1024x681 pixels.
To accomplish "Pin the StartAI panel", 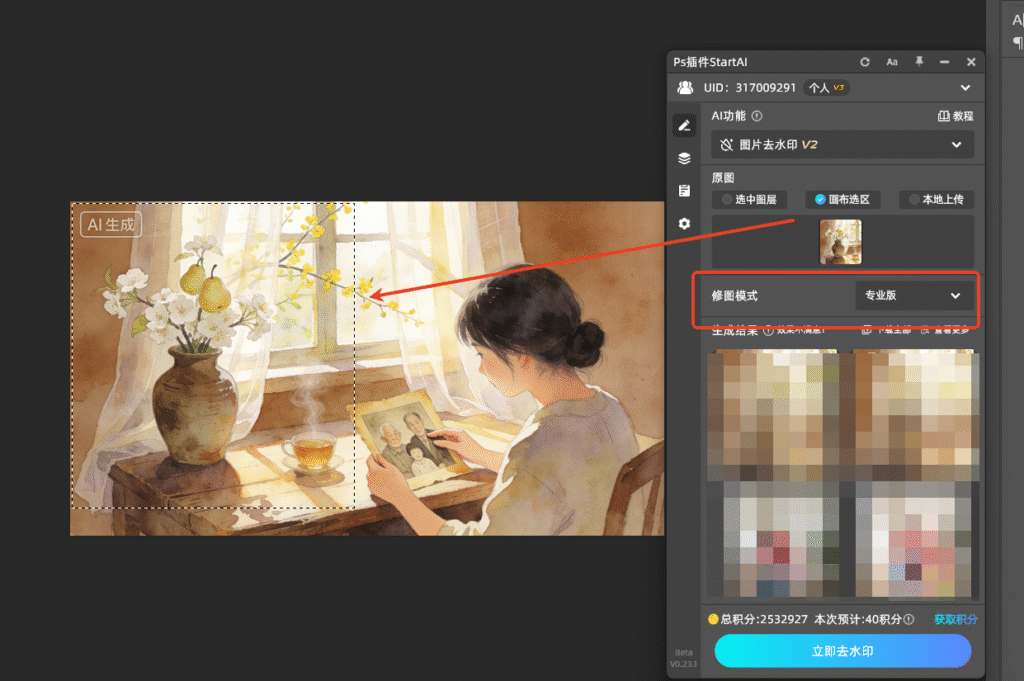I will [919, 62].
